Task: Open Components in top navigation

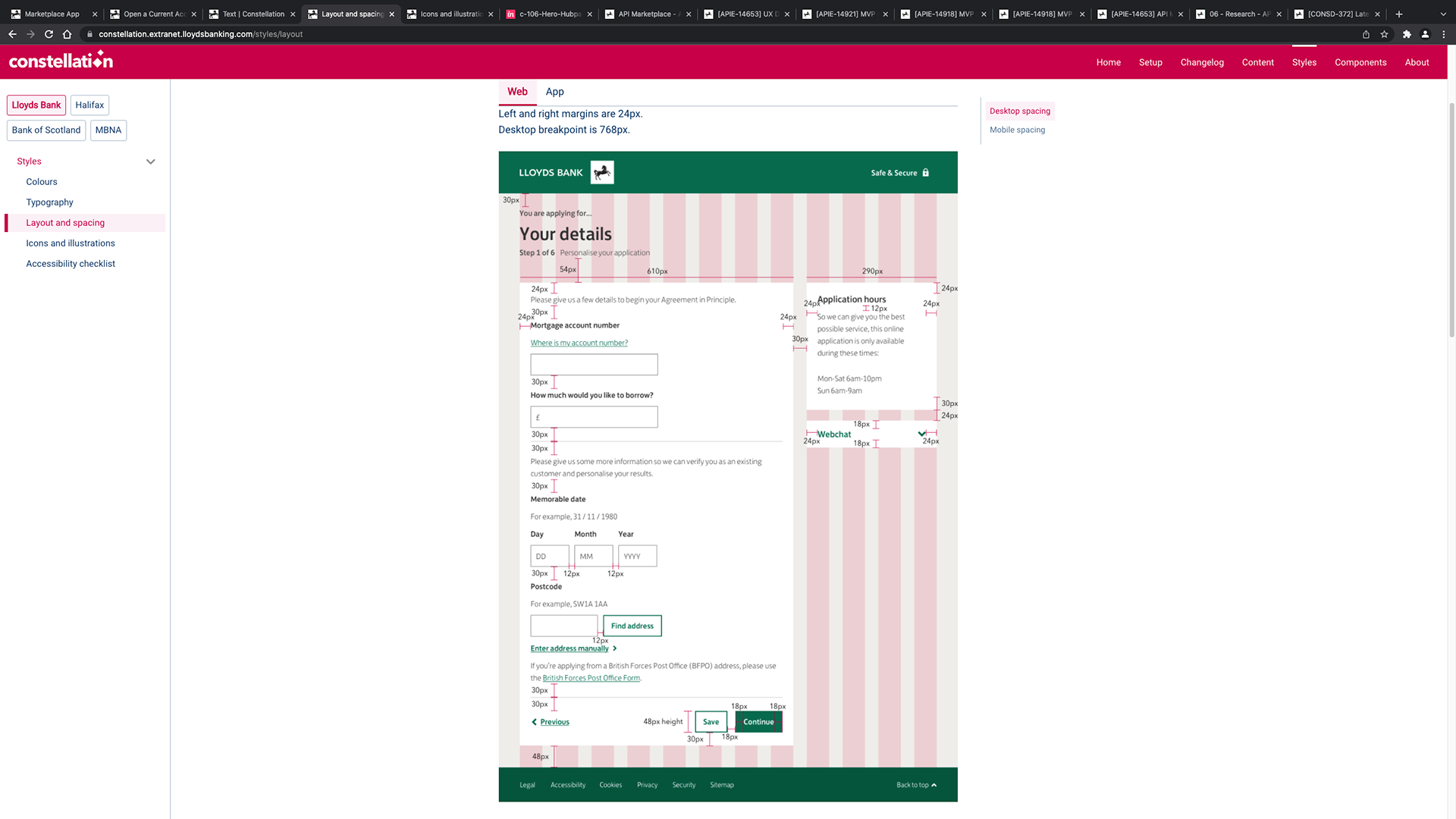Action: point(1360,62)
